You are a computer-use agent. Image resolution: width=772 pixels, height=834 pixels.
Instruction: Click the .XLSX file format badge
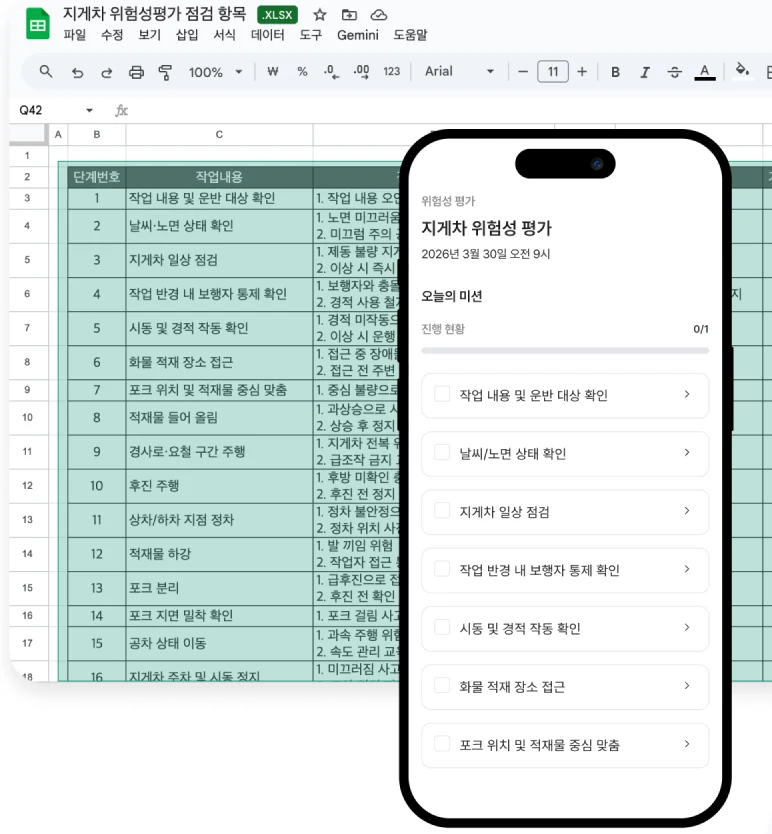click(277, 15)
